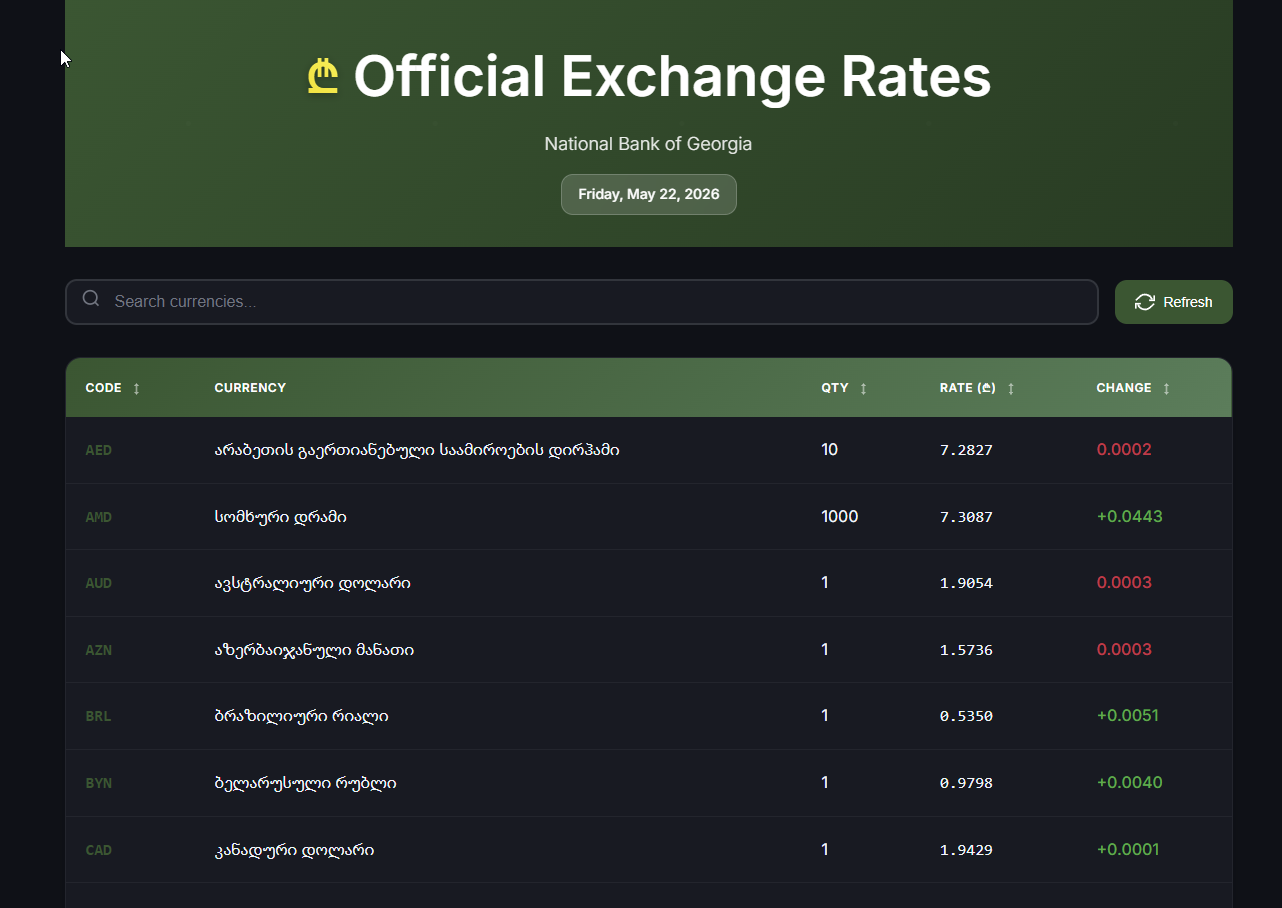Viewport: 1282px width, 908px height.
Task: Click the CURRENCY column header
Action: tap(250, 388)
